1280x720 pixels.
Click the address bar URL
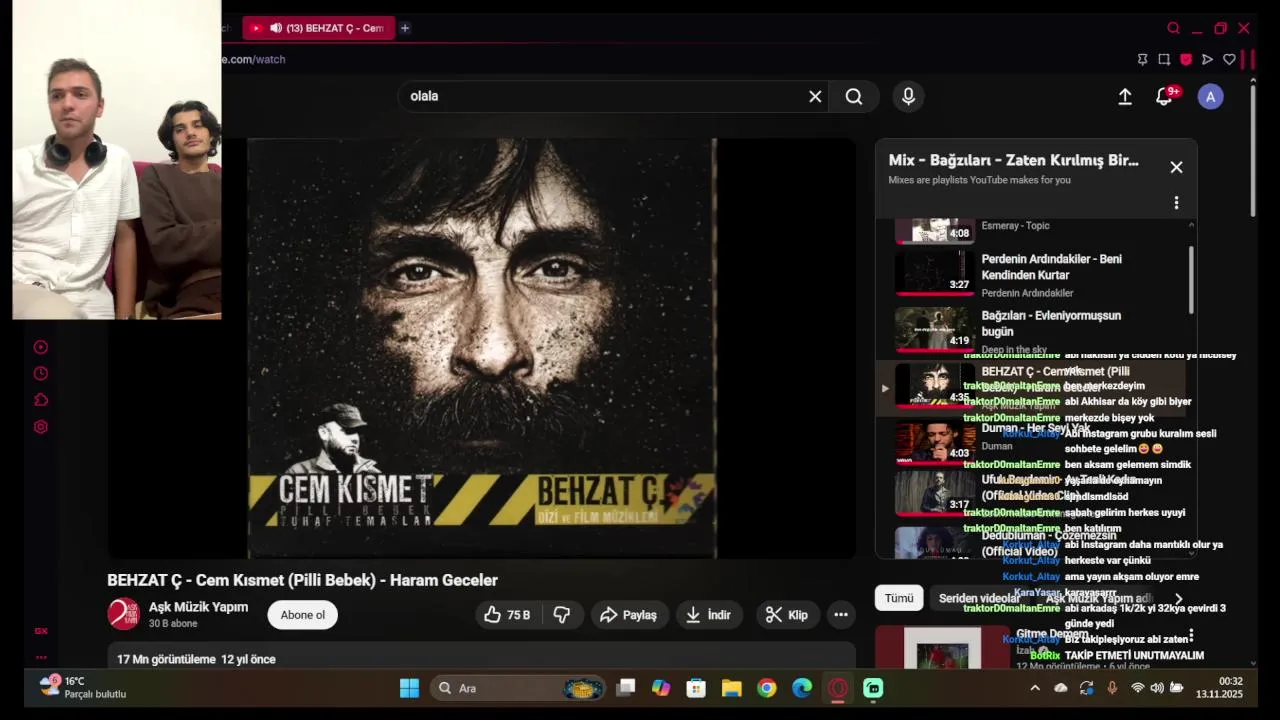pyautogui.click(x=254, y=59)
